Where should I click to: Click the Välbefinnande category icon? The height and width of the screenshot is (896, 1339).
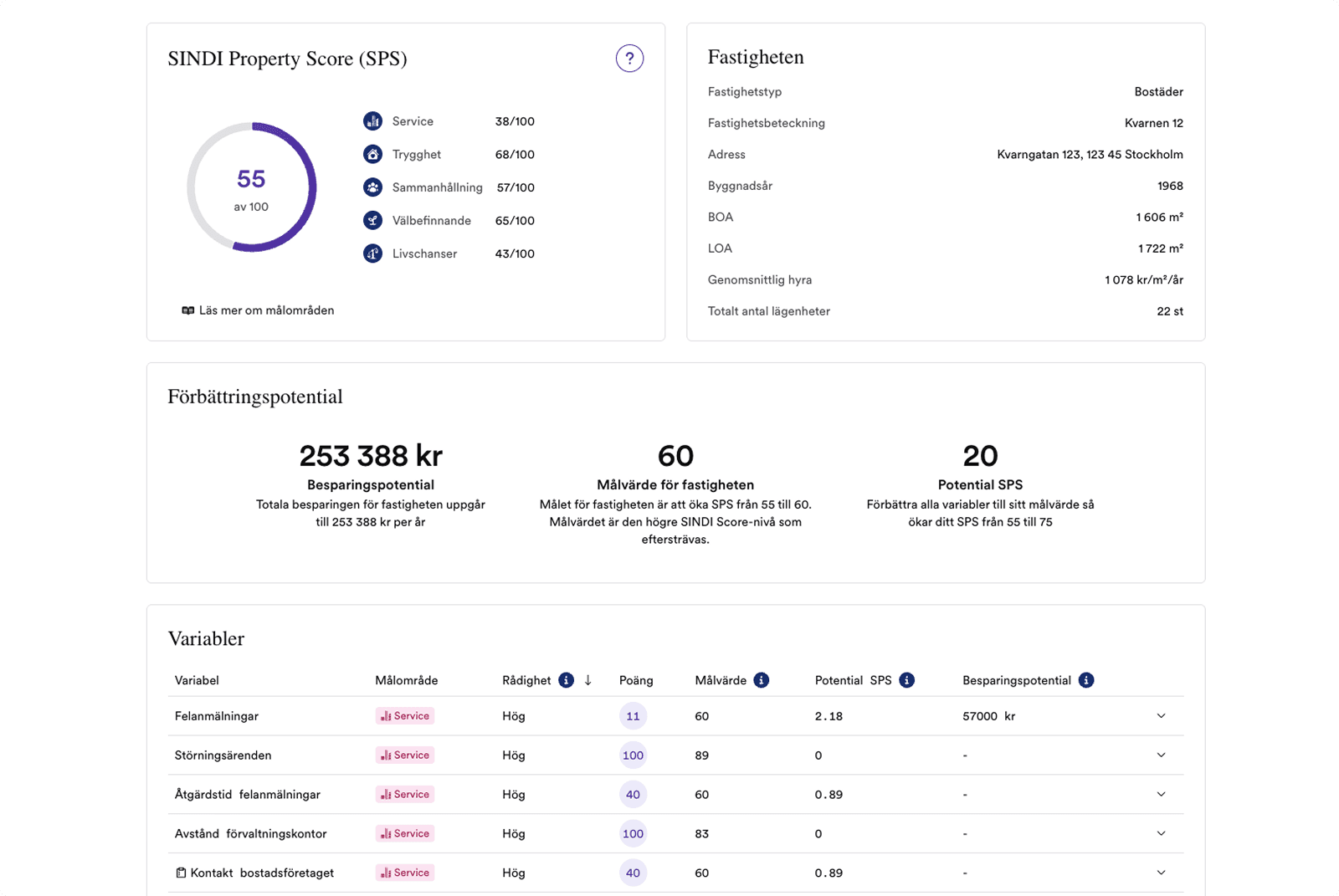372,221
